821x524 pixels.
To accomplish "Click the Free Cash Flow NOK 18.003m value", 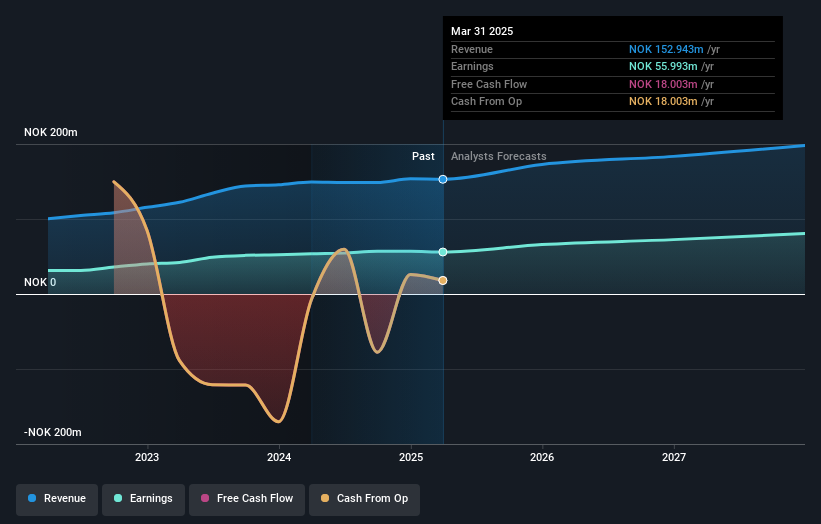I will [663, 84].
